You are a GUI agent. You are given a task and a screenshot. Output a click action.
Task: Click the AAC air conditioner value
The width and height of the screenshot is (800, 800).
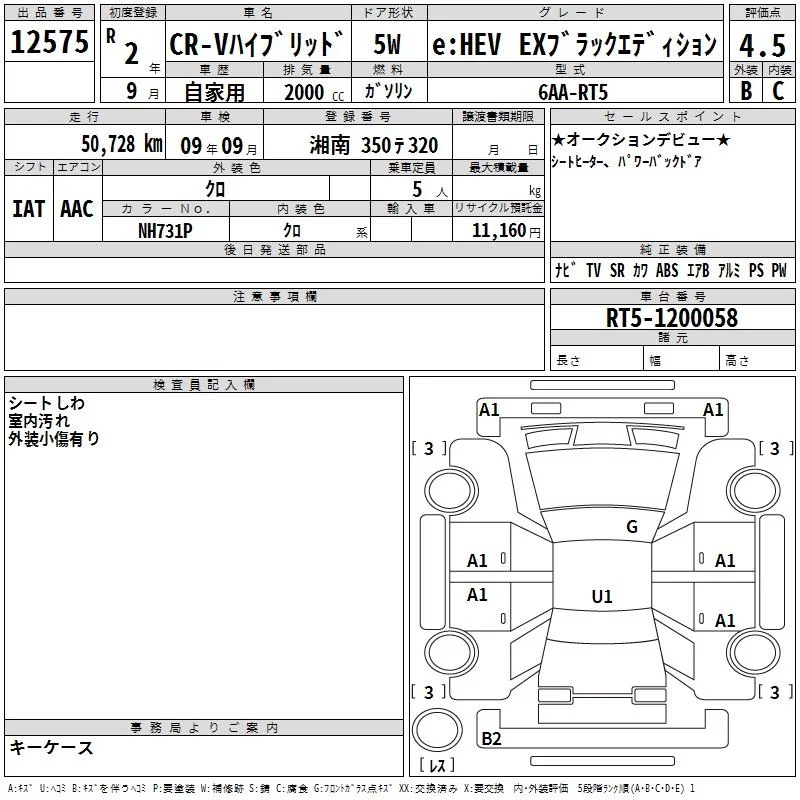tap(77, 208)
